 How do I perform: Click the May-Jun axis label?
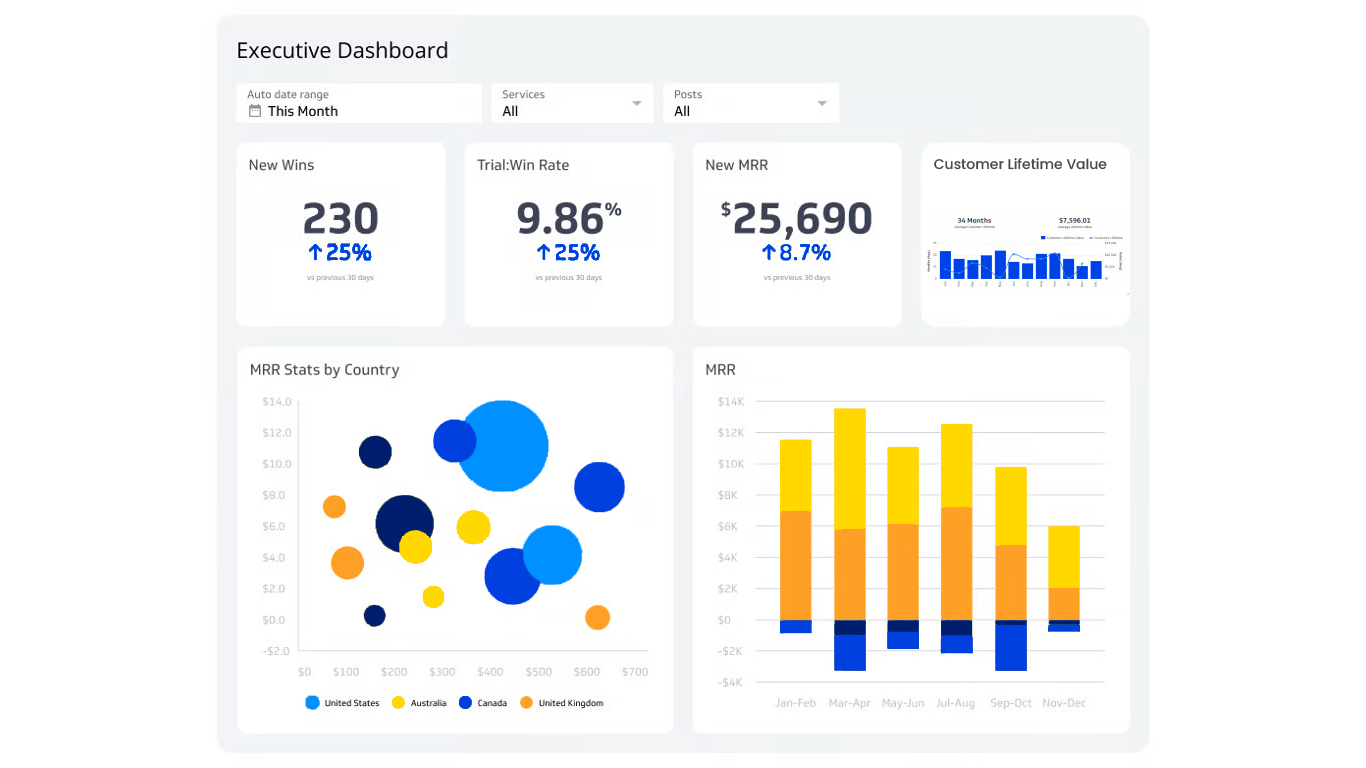click(903, 703)
